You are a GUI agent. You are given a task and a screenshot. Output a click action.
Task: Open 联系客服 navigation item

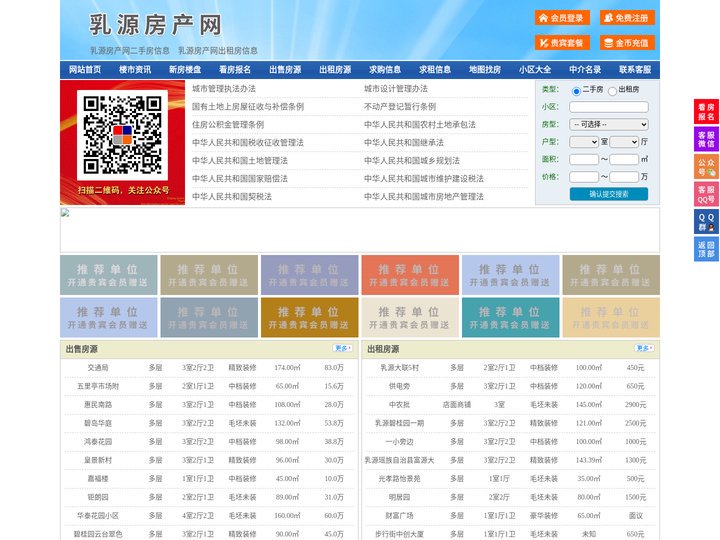(635, 70)
